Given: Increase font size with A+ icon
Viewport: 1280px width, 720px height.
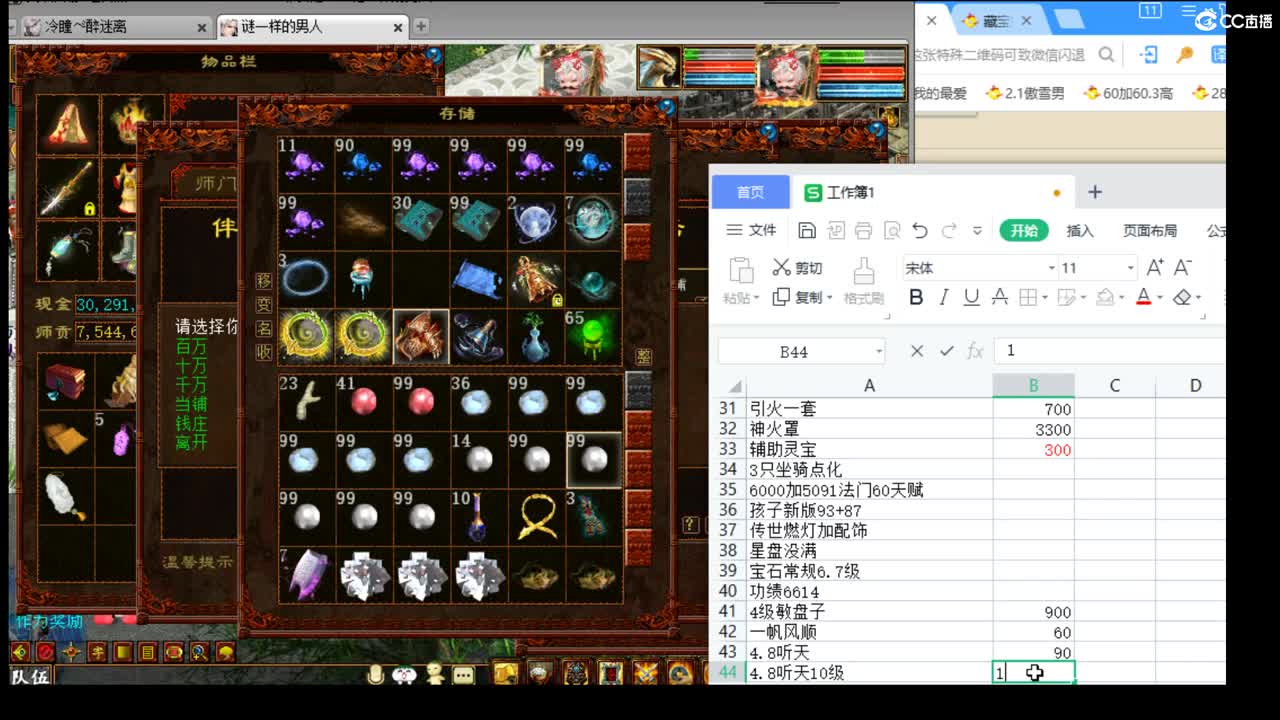Looking at the screenshot, I should pyautogui.click(x=1154, y=267).
